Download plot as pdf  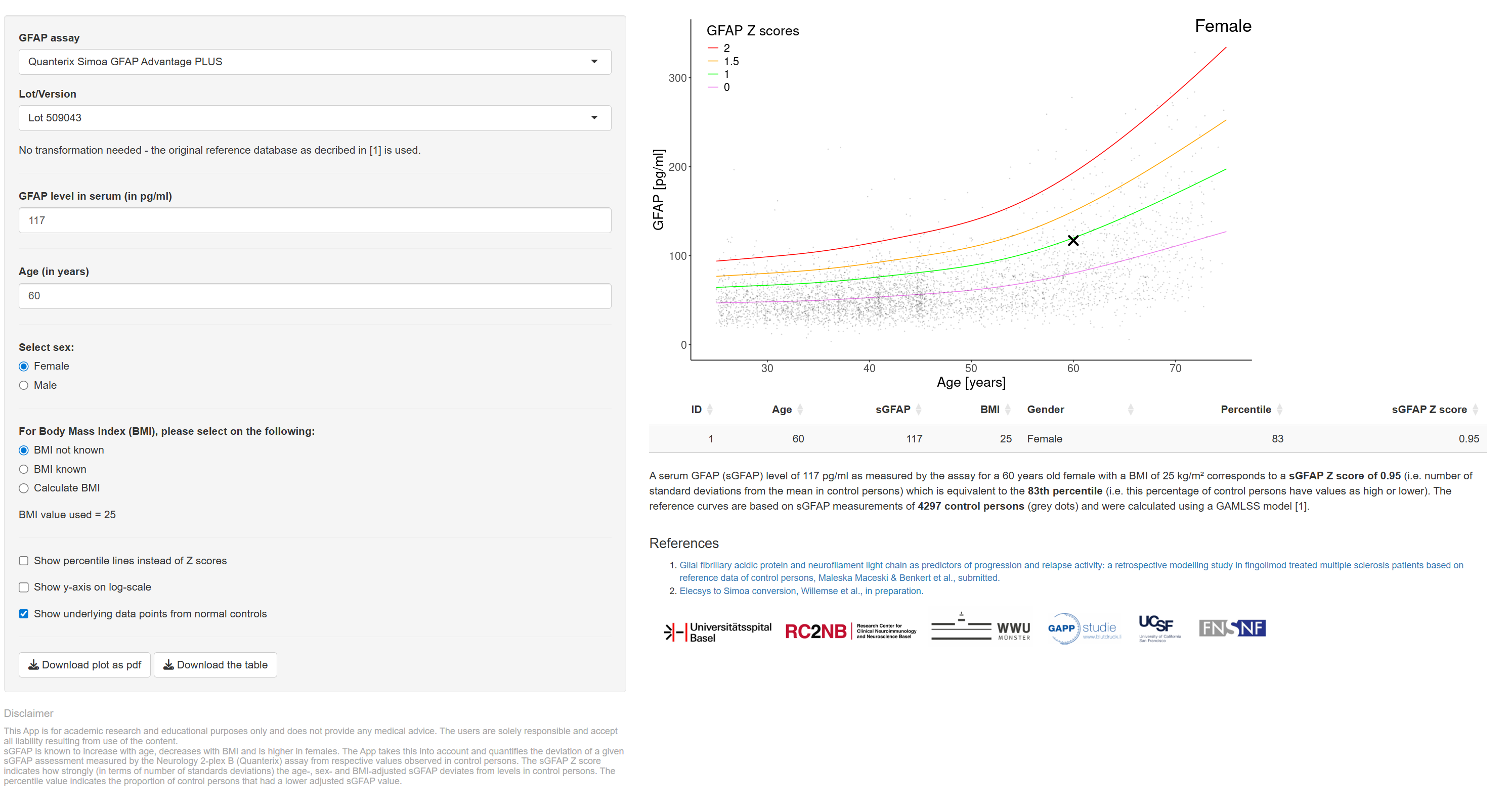(x=84, y=664)
